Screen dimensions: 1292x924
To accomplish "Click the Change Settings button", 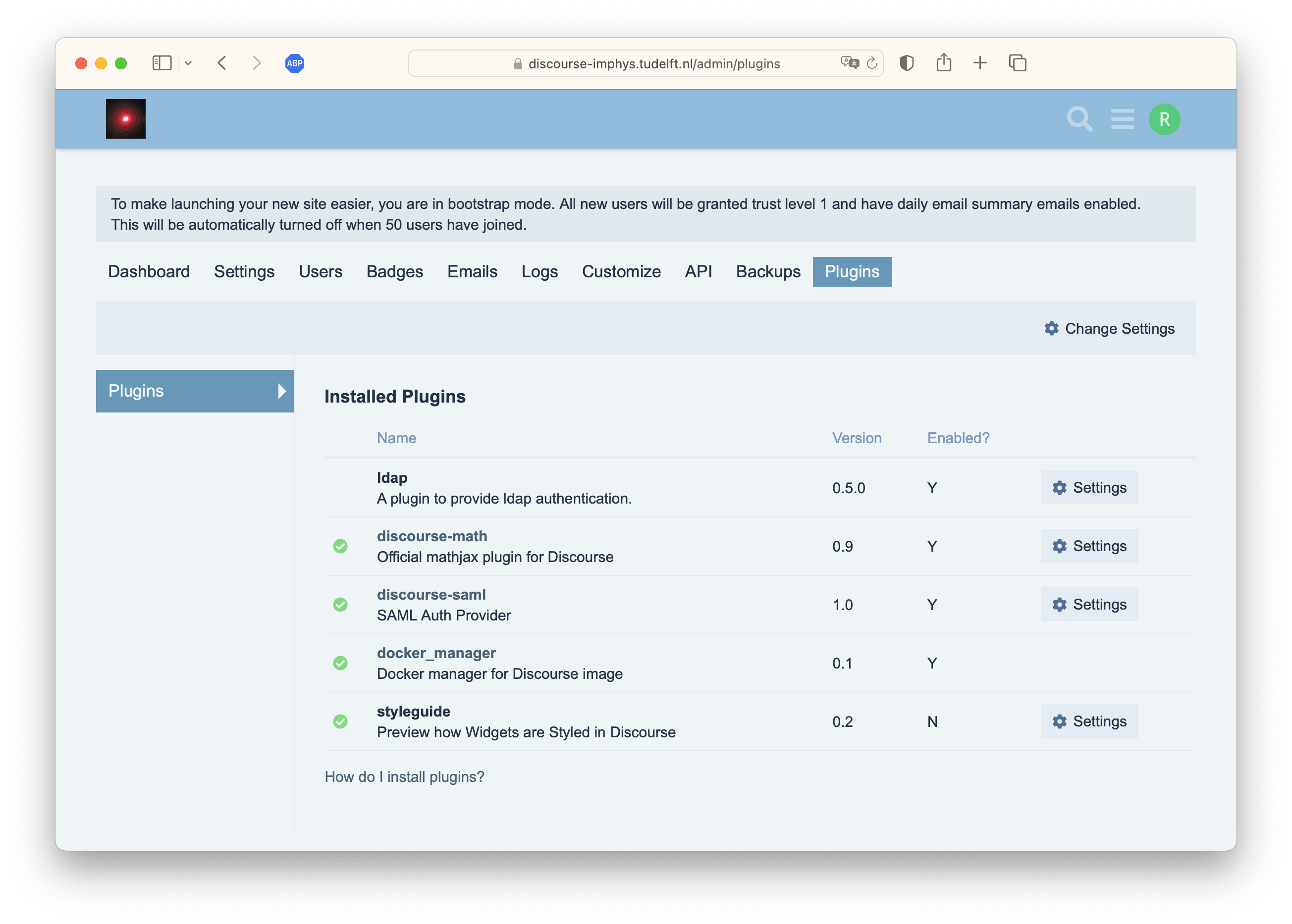I will pos(1109,328).
